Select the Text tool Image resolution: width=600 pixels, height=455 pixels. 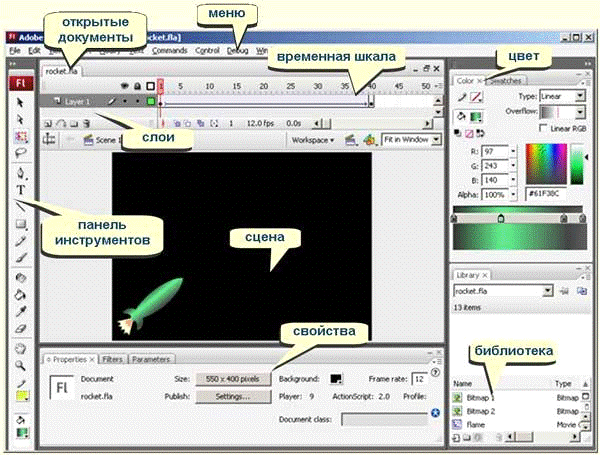[20, 190]
